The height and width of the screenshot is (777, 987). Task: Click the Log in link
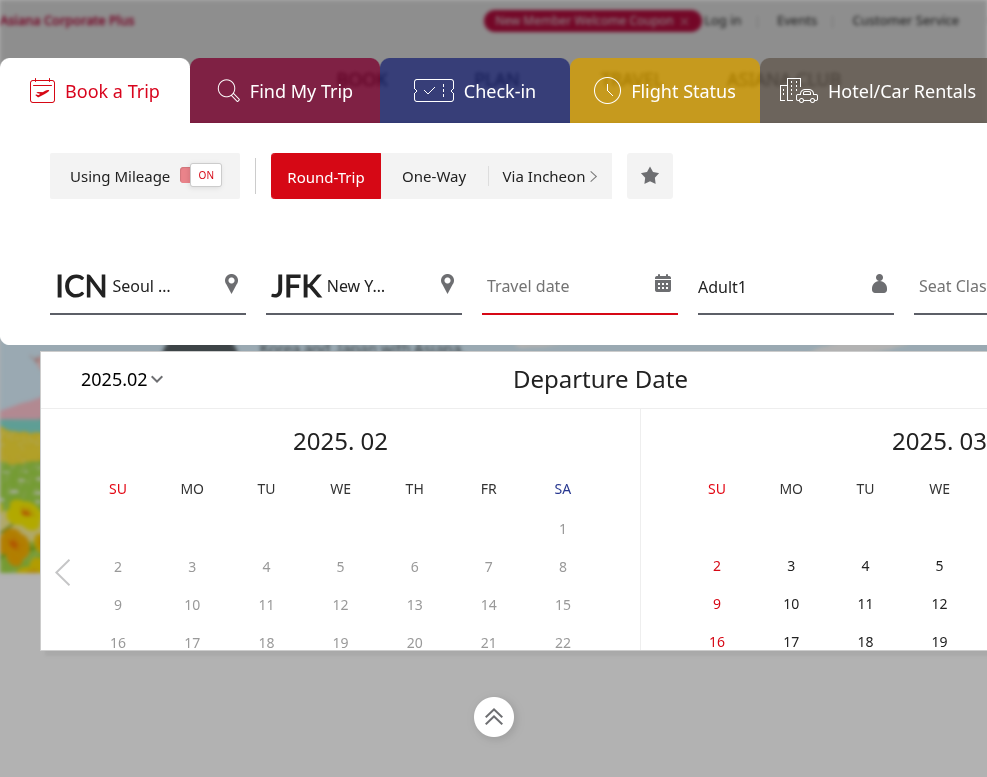[x=722, y=21]
